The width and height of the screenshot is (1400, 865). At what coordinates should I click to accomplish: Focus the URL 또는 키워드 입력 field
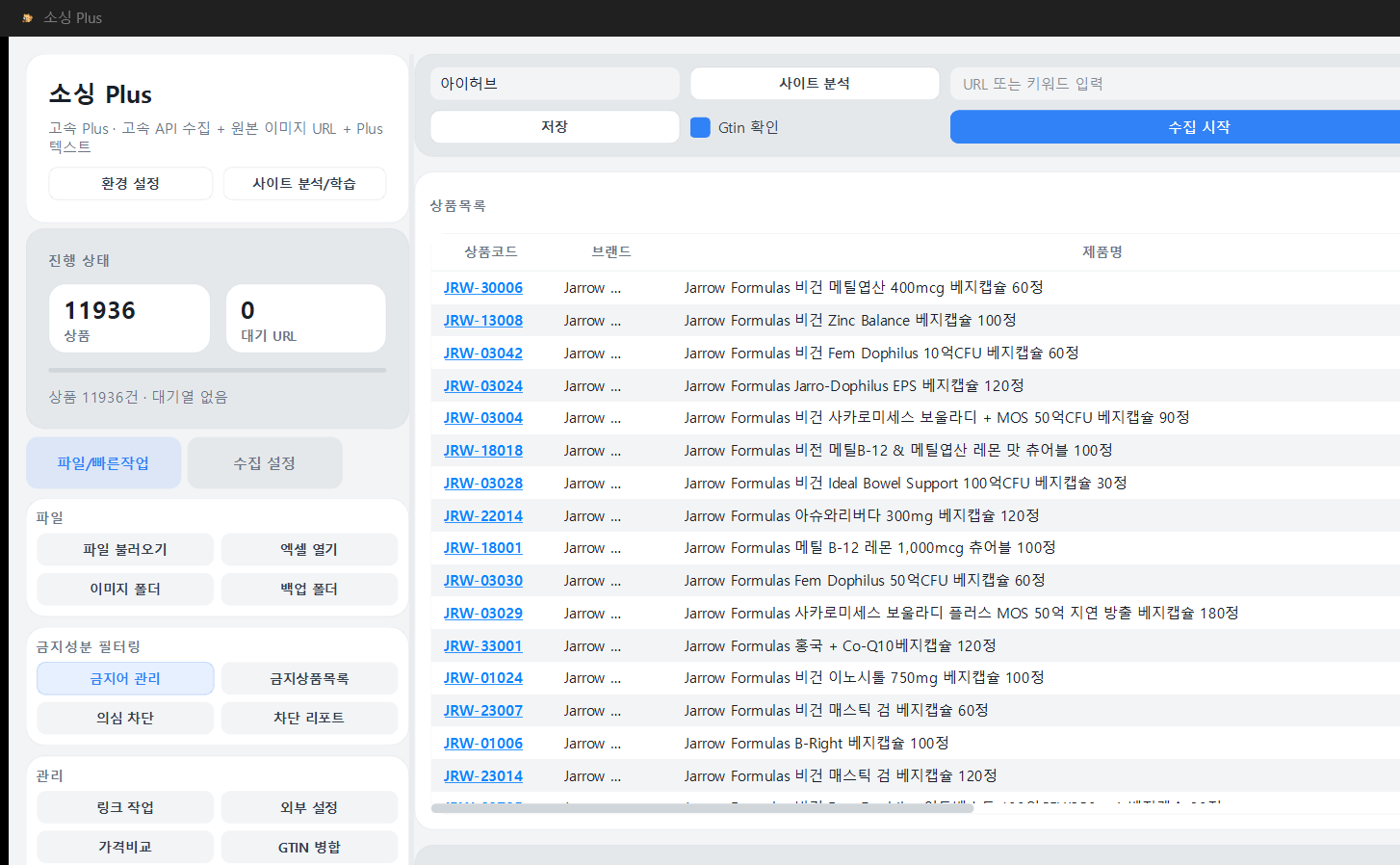[1175, 84]
